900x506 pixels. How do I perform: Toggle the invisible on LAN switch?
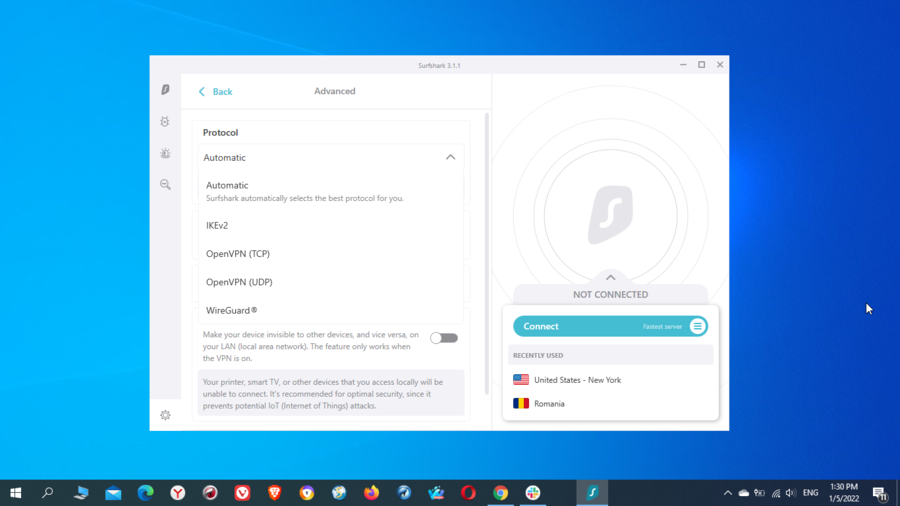click(x=444, y=338)
